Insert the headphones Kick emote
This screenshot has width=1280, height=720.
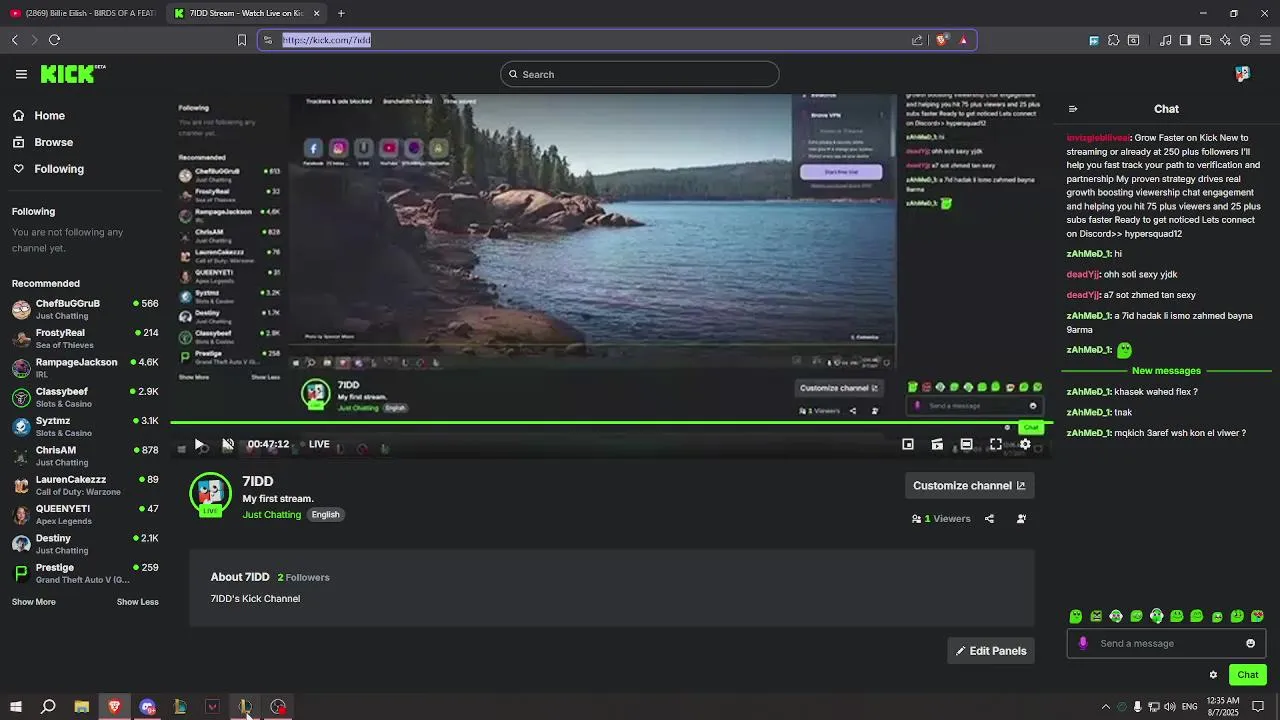pos(1156,616)
